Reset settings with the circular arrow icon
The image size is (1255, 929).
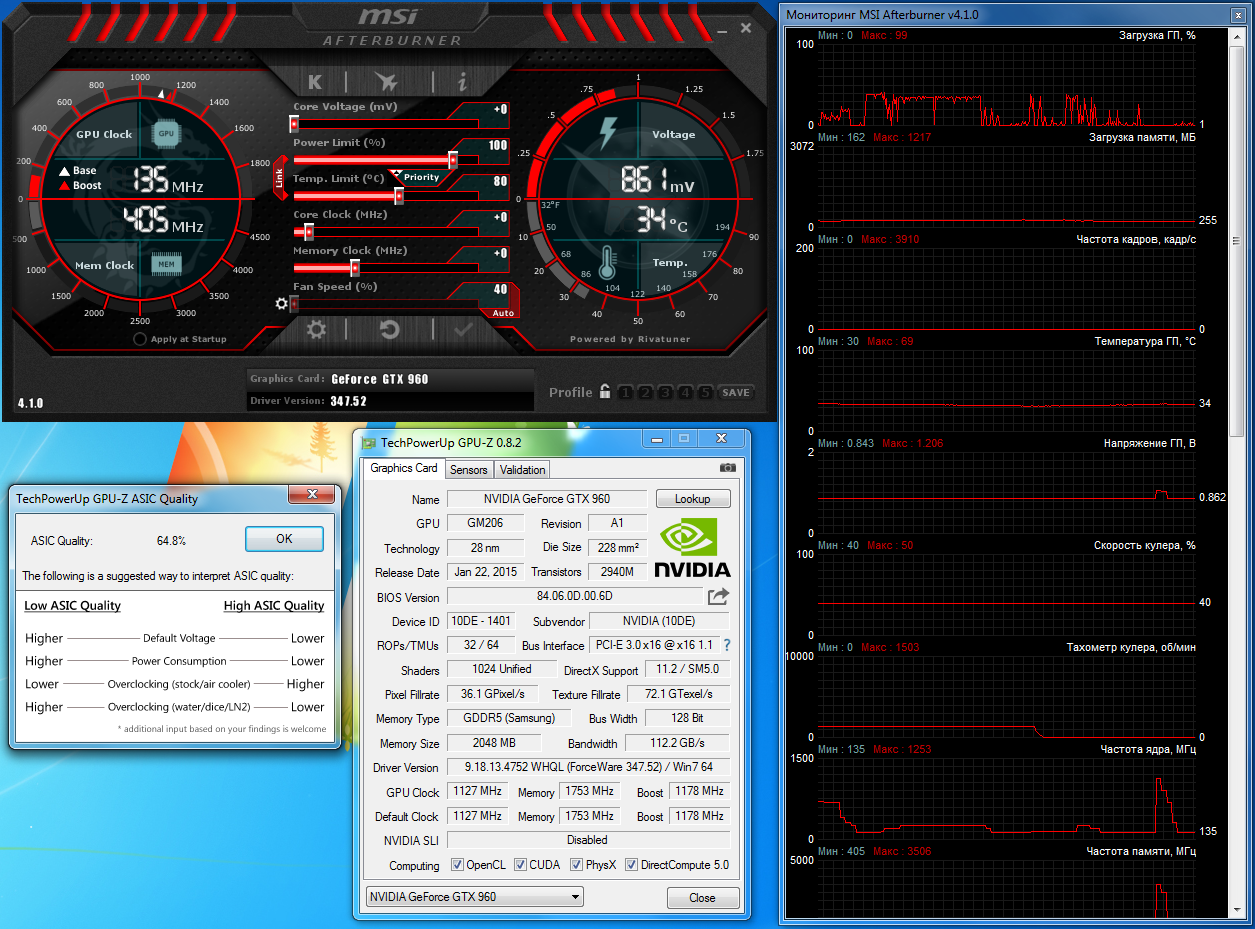coord(390,329)
